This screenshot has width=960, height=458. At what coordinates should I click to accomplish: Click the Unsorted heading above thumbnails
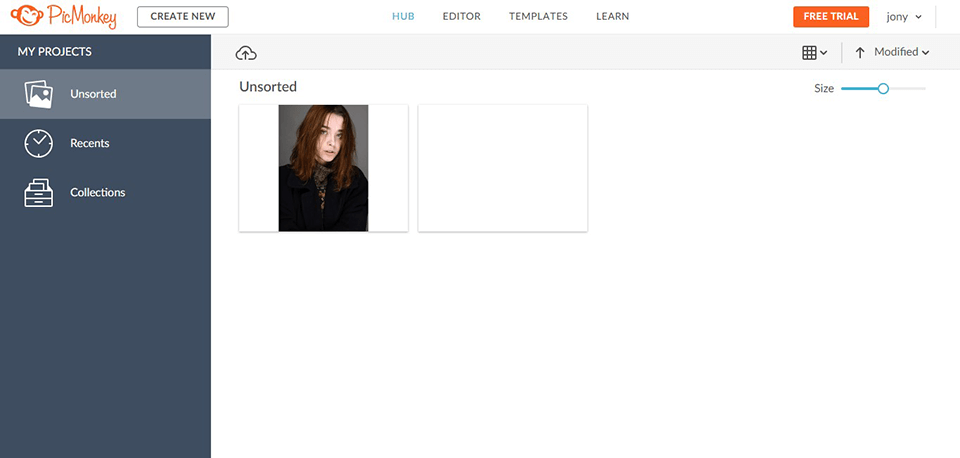click(268, 87)
